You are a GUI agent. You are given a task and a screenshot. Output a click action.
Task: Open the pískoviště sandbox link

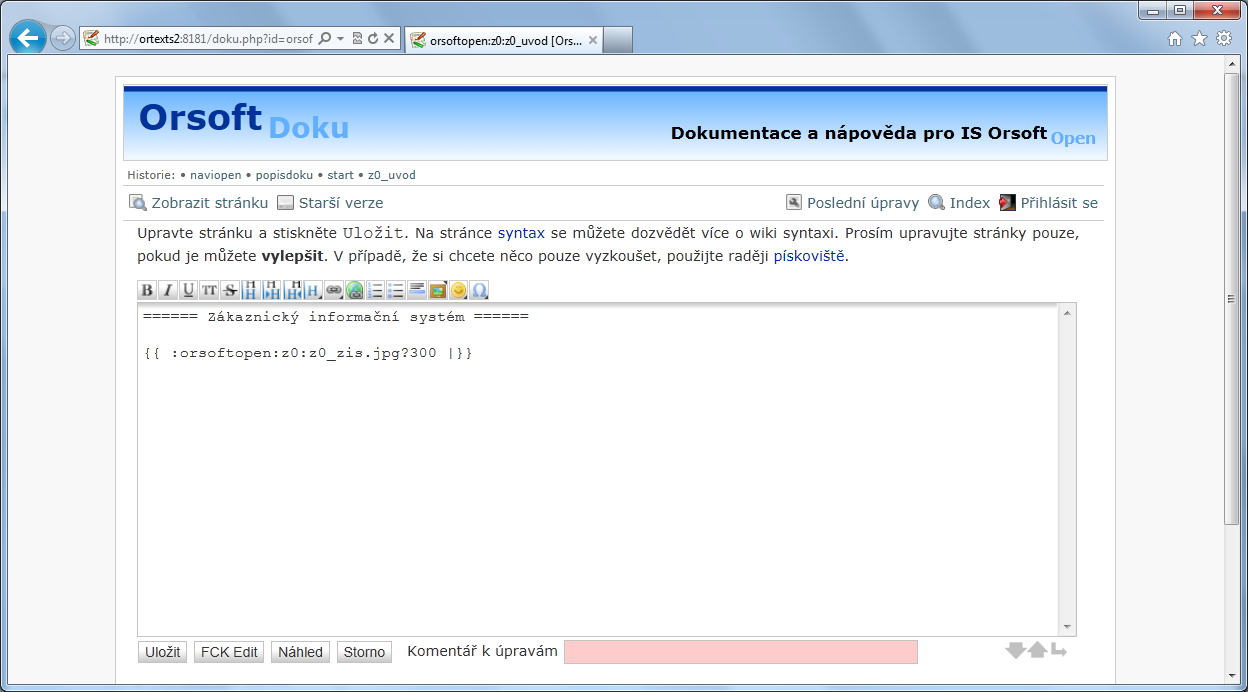(809, 256)
